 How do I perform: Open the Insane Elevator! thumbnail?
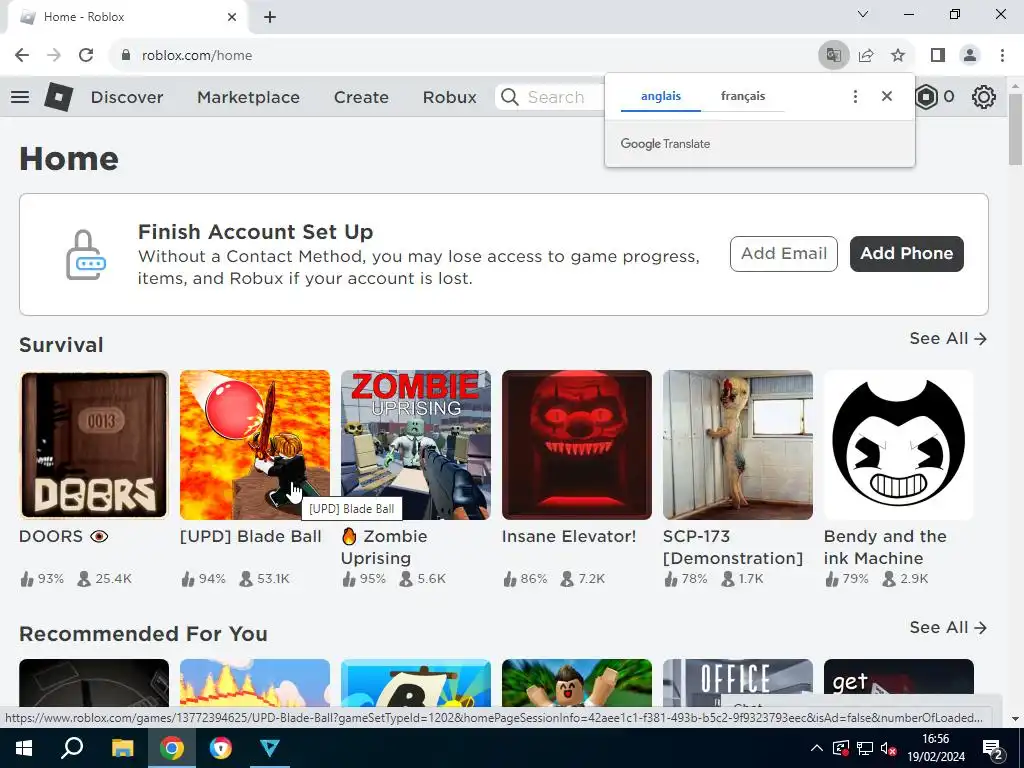pyautogui.click(x=577, y=445)
